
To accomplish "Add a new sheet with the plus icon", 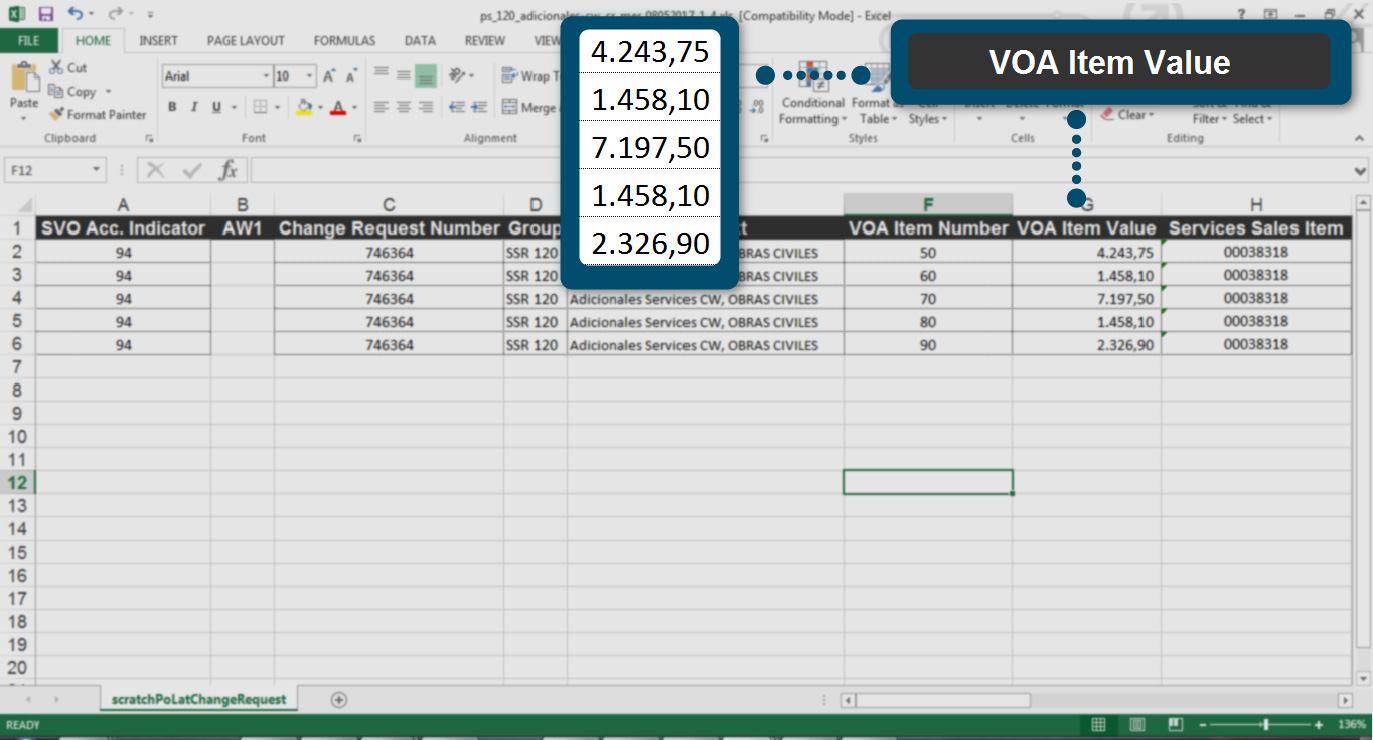I will click(x=338, y=700).
